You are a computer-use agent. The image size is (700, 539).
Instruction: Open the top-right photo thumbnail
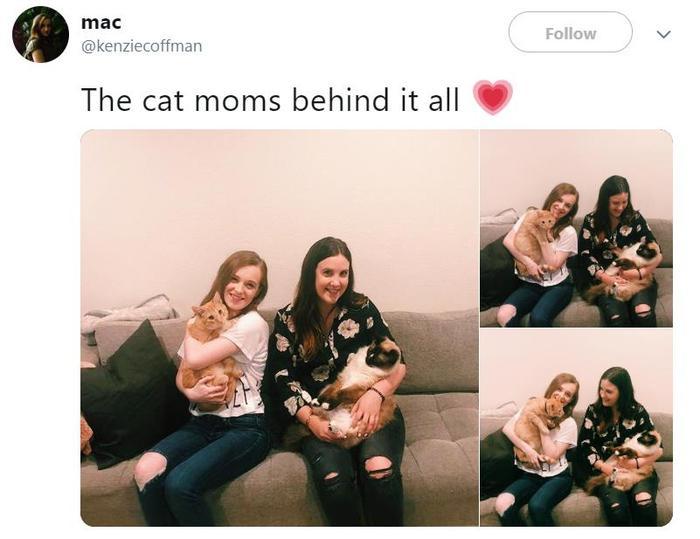576,228
